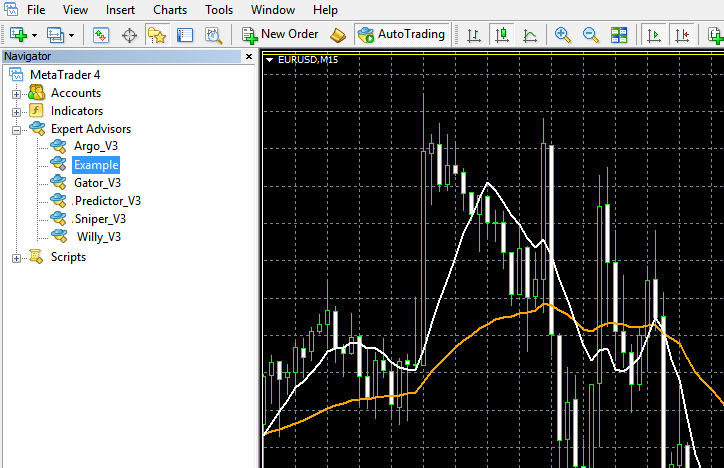Switch chart to Line Chart mode
This screenshot has width=724, height=468.
tap(530, 35)
